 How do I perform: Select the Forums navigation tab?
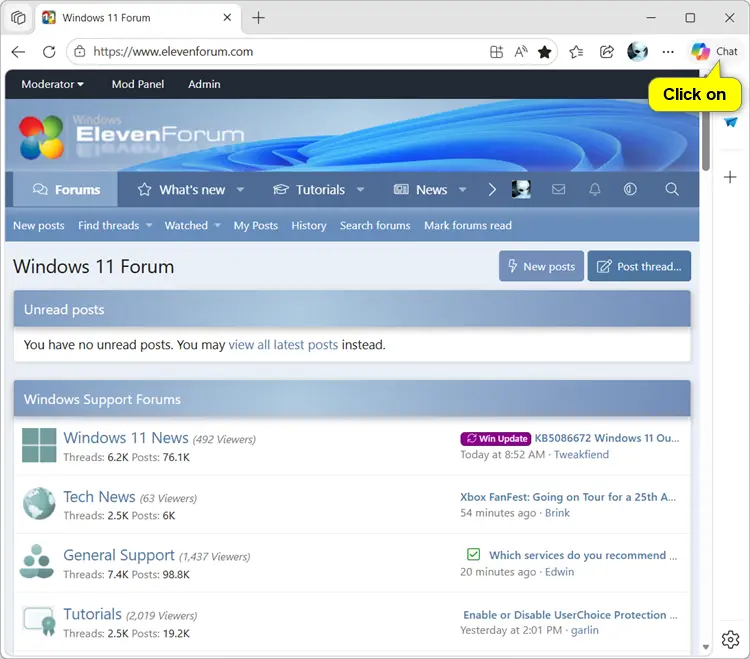coord(66,190)
